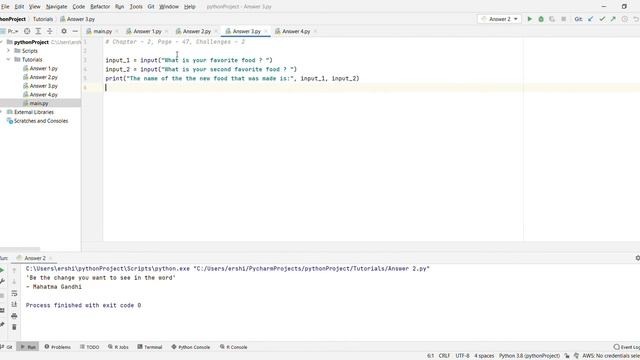Viewport: 640px width, 360px height.
Task: Start debugging with the bug icon
Action: click(x=541, y=19)
